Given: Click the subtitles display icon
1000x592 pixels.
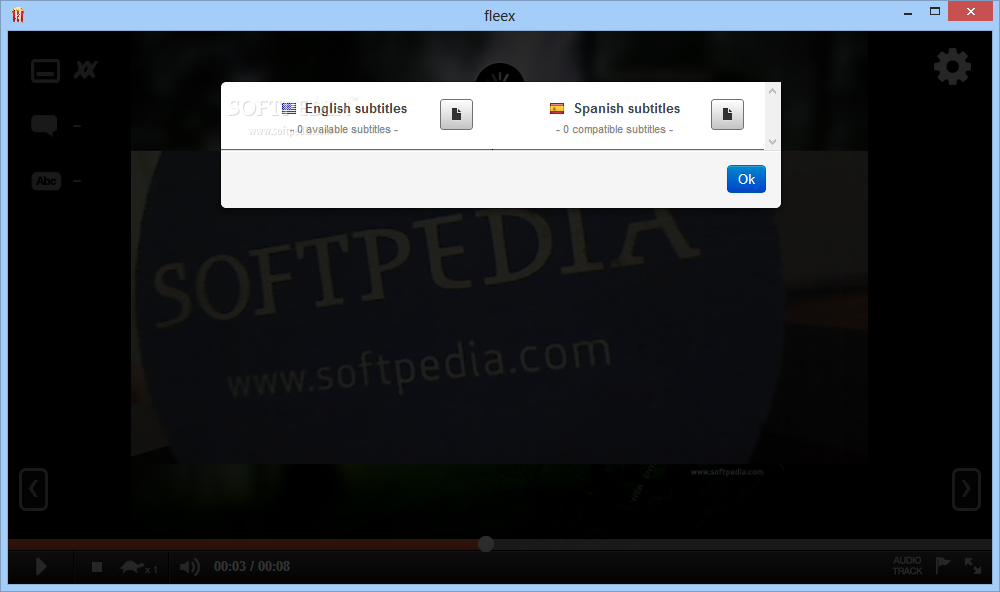Looking at the screenshot, I should coord(45,71).
